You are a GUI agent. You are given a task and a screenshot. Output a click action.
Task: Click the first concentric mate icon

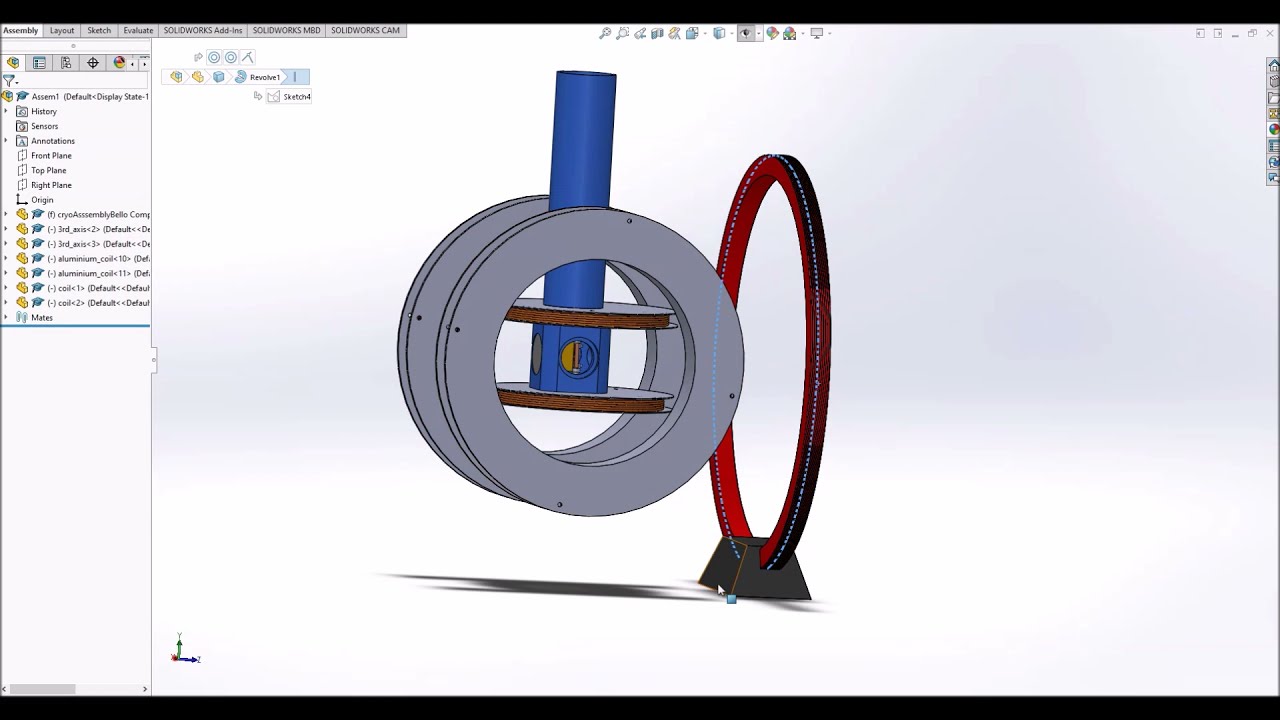pyautogui.click(x=214, y=57)
